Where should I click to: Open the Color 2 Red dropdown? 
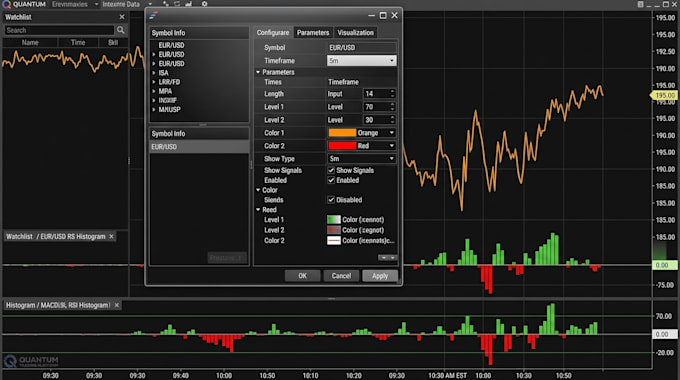point(361,146)
